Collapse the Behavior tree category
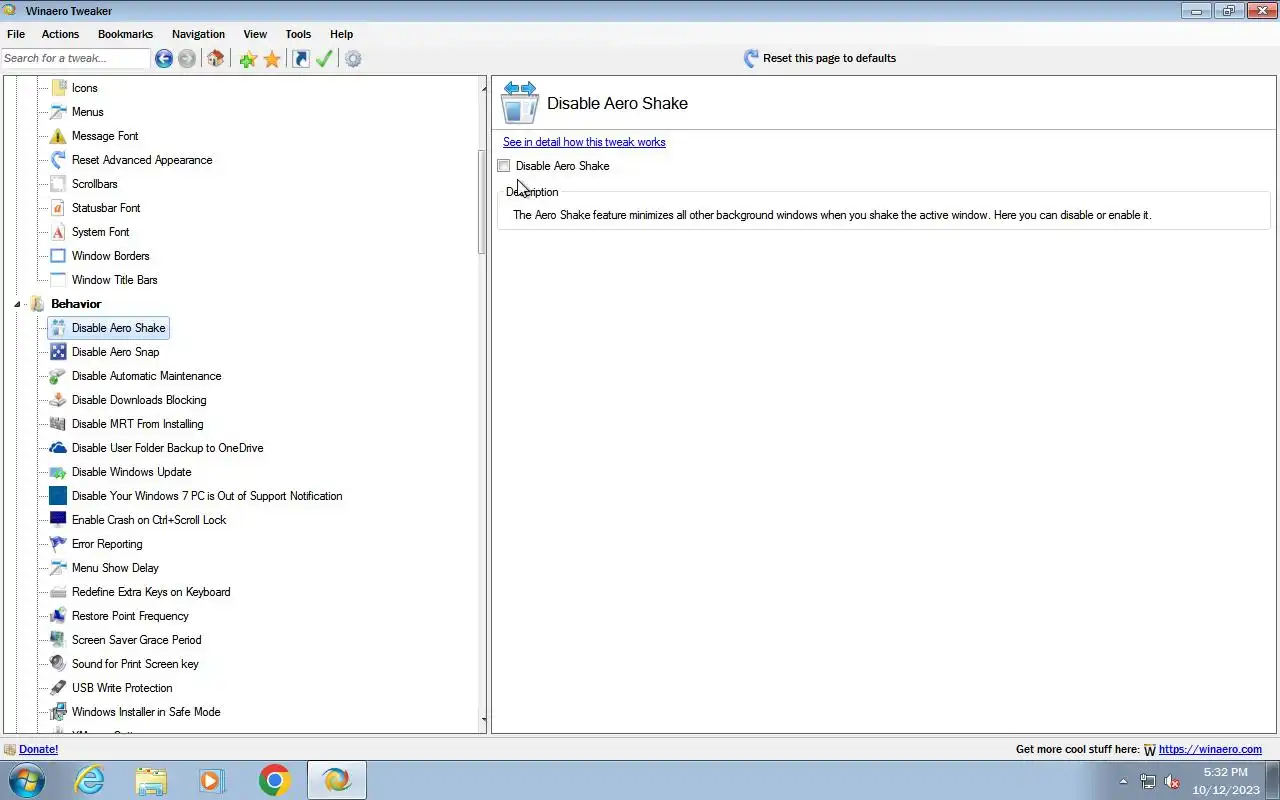This screenshot has width=1280, height=800. (17, 304)
